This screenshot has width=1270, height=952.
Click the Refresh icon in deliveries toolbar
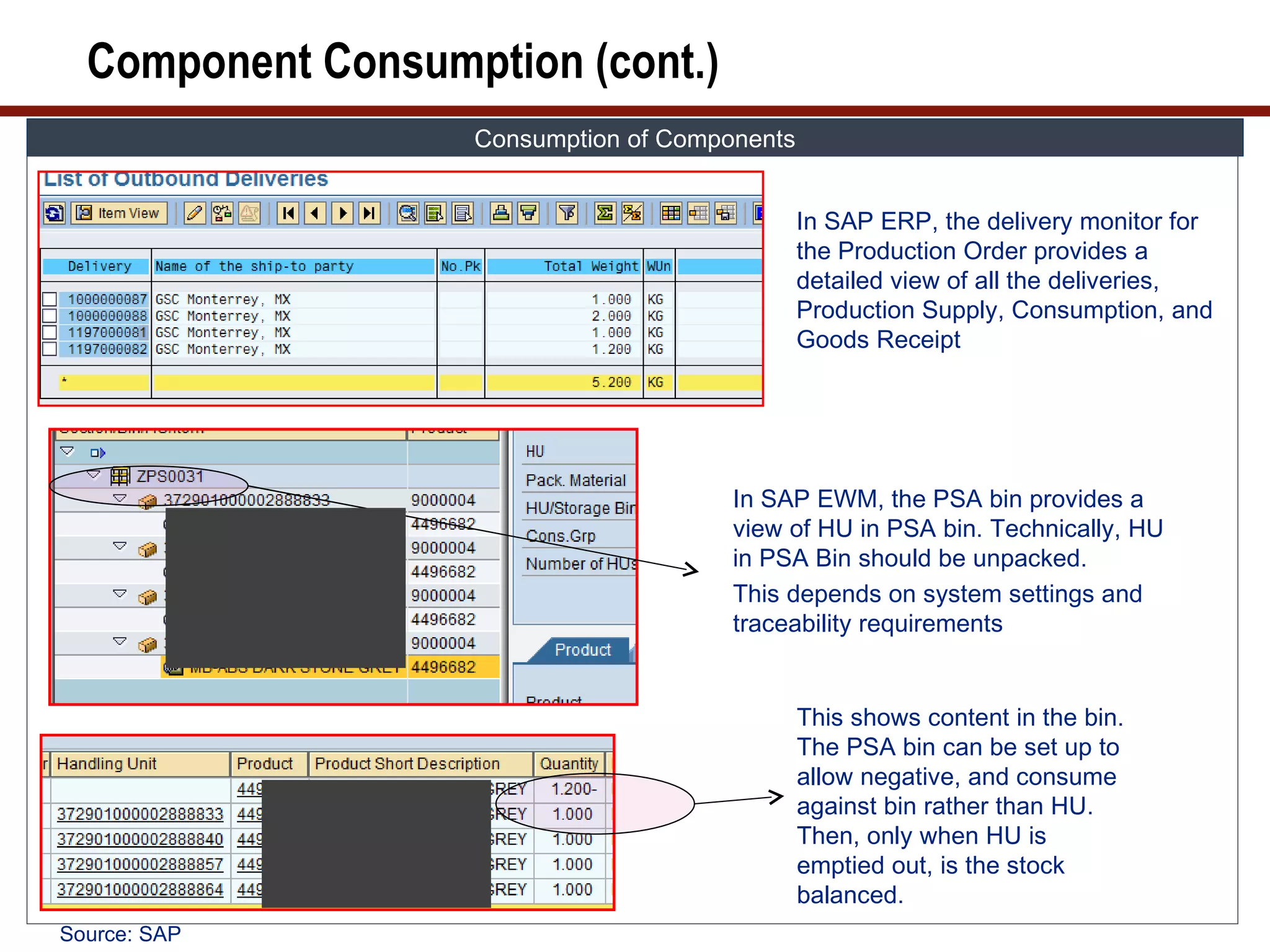(x=55, y=214)
